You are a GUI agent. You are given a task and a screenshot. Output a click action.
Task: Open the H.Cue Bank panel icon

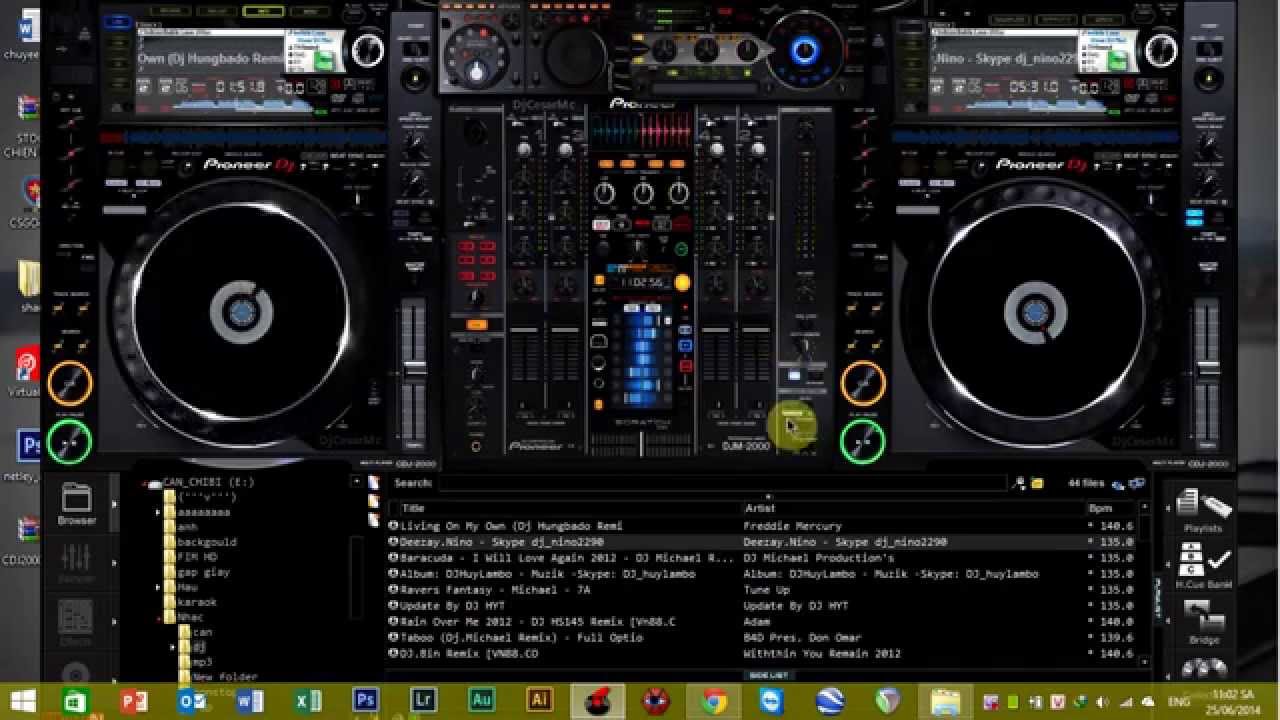pyautogui.click(x=1203, y=565)
